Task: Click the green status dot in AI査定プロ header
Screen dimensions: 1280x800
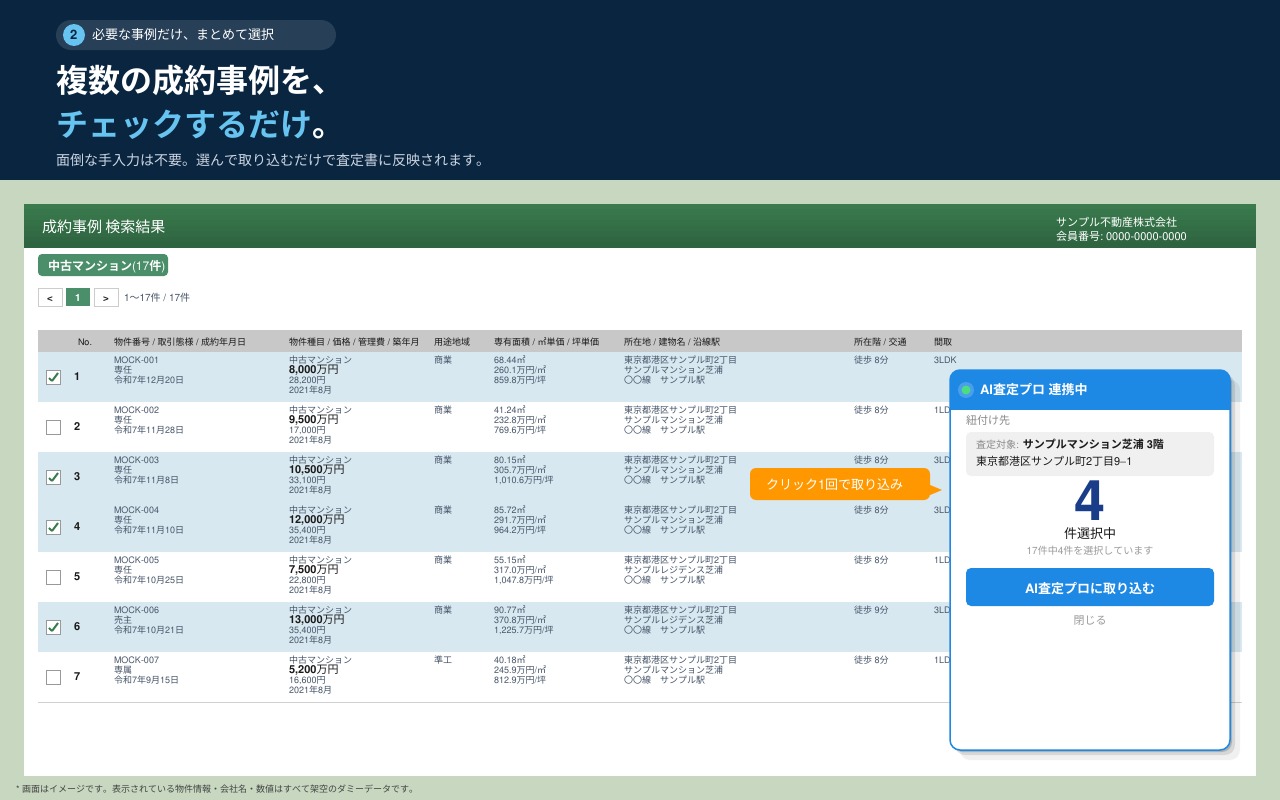Action: [x=966, y=390]
